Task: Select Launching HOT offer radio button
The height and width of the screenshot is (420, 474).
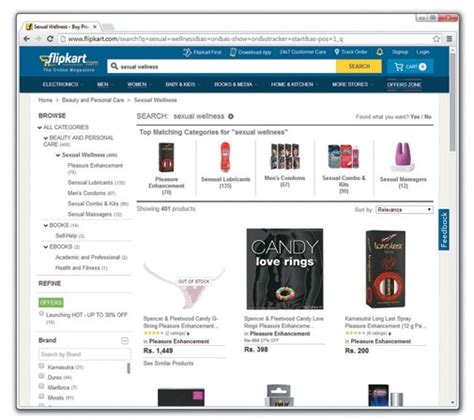Action: tap(41, 313)
